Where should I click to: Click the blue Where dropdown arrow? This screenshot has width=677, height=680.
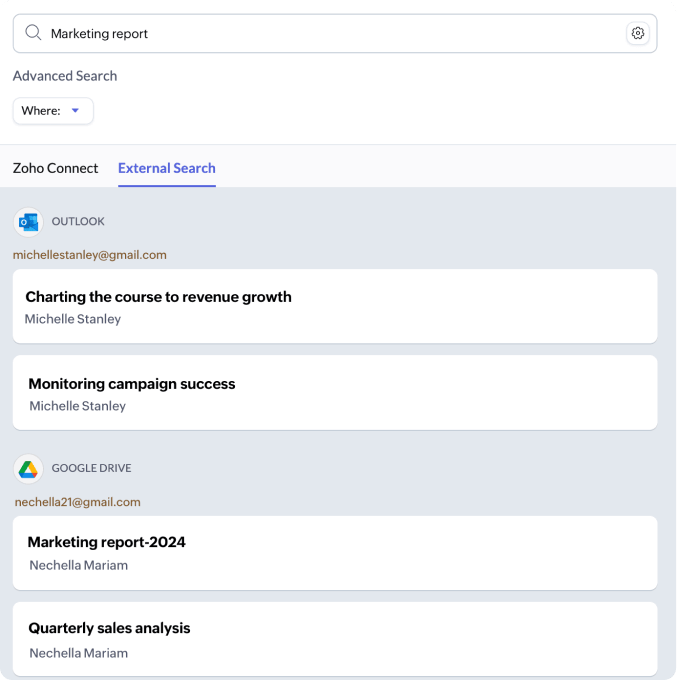pyautogui.click(x=75, y=111)
